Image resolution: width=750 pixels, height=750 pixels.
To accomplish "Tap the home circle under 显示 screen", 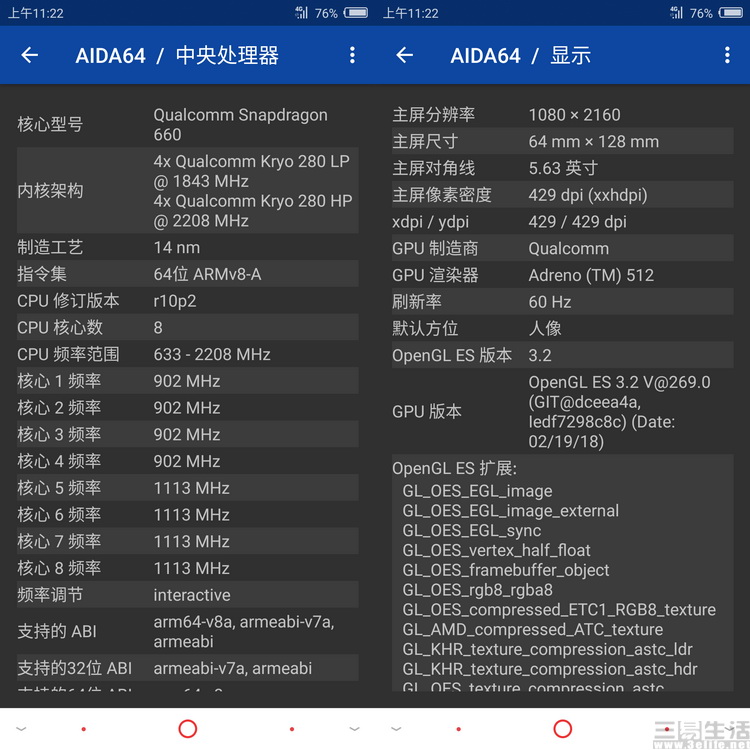I will pyautogui.click(x=562, y=729).
